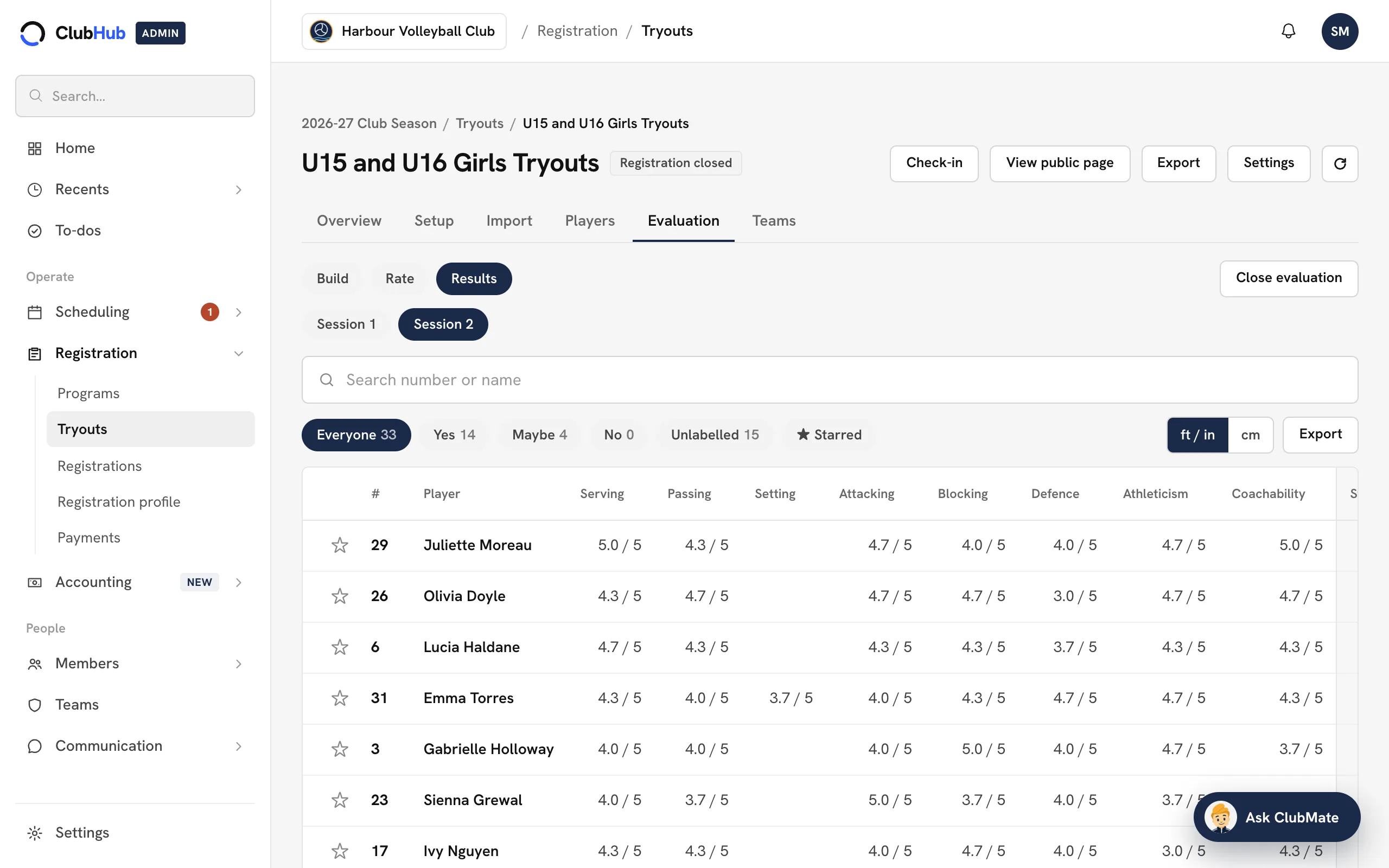Open the Import tab
Viewport: 1389px width, 868px height.
click(x=509, y=221)
